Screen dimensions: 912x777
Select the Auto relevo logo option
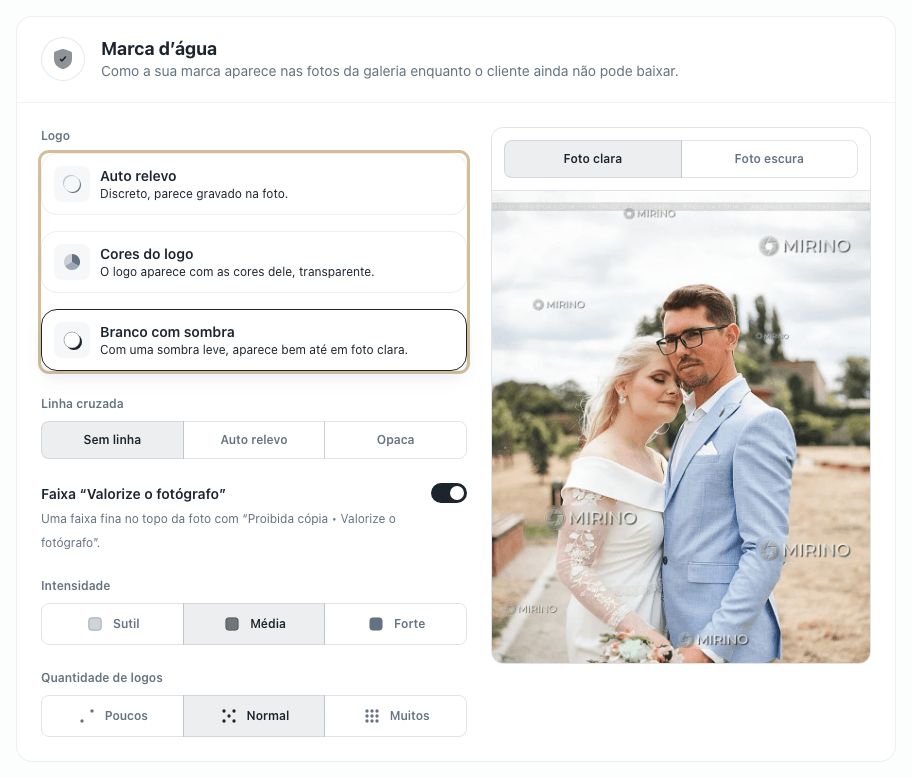click(x=254, y=184)
